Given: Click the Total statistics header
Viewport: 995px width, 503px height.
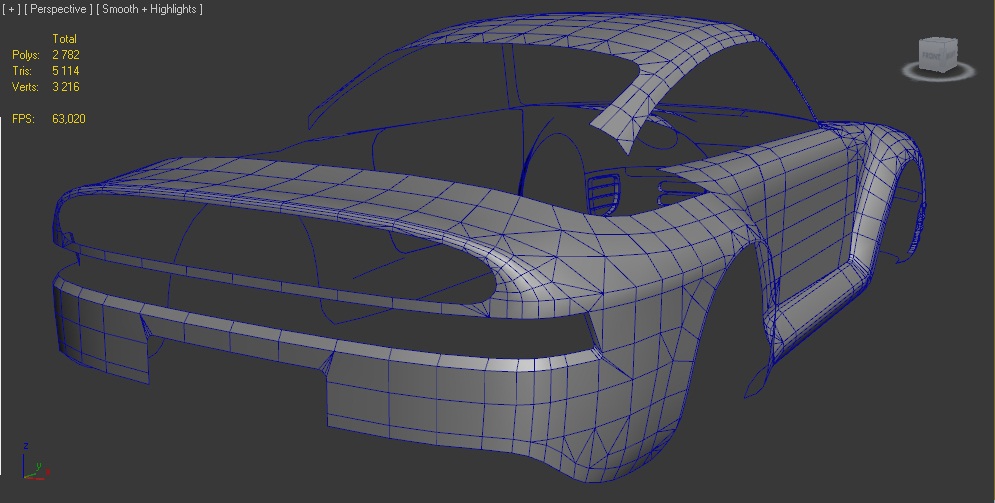Looking at the screenshot, I should 65,39.
